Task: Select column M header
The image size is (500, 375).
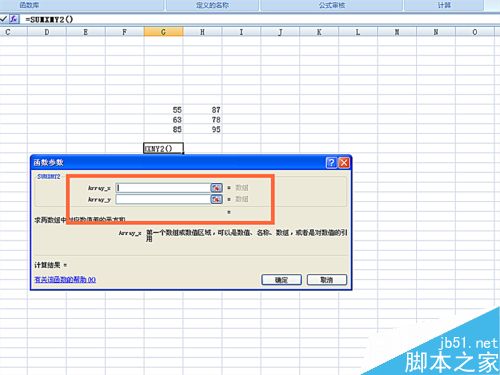Action: 397,32
